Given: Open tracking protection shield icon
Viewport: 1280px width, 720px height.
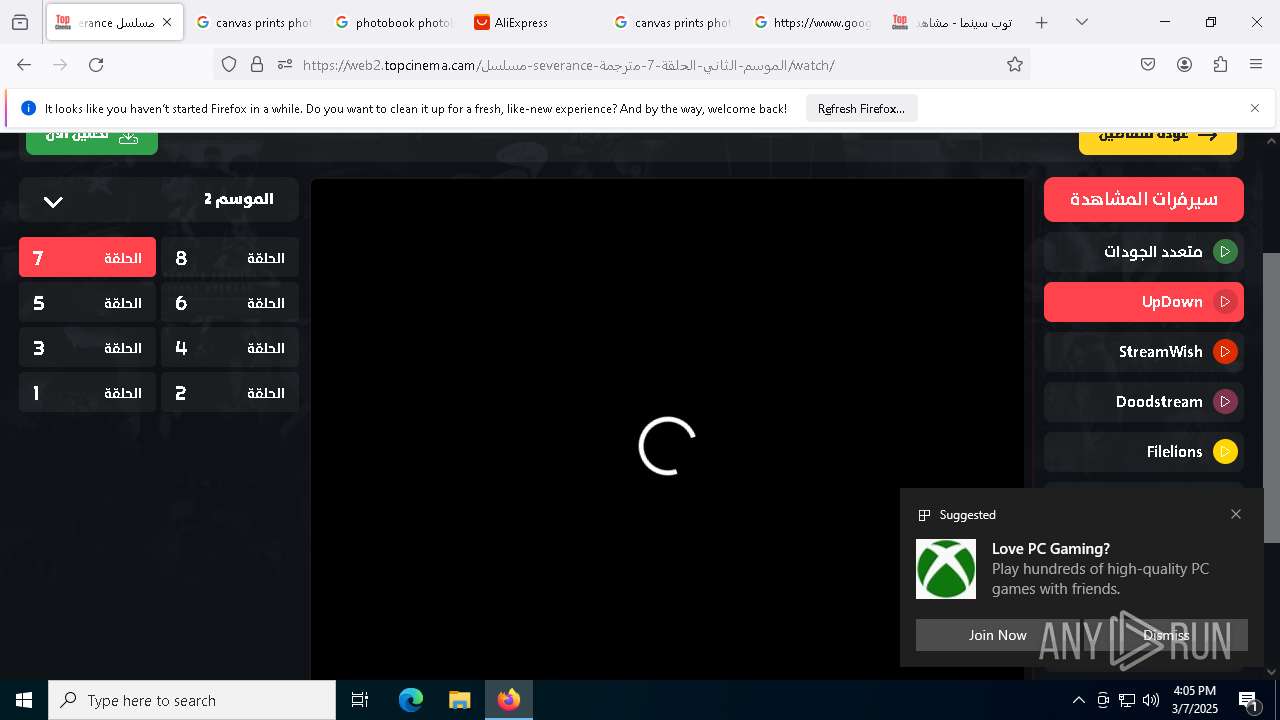Looking at the screenshot, I should (x=229, y=64).
